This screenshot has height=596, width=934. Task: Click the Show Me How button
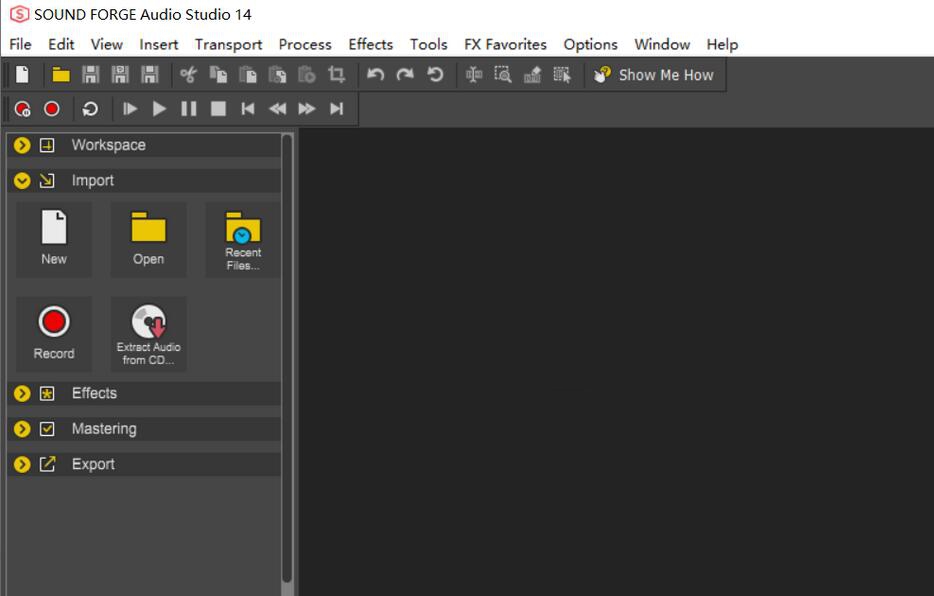click(x=654, y=75)
